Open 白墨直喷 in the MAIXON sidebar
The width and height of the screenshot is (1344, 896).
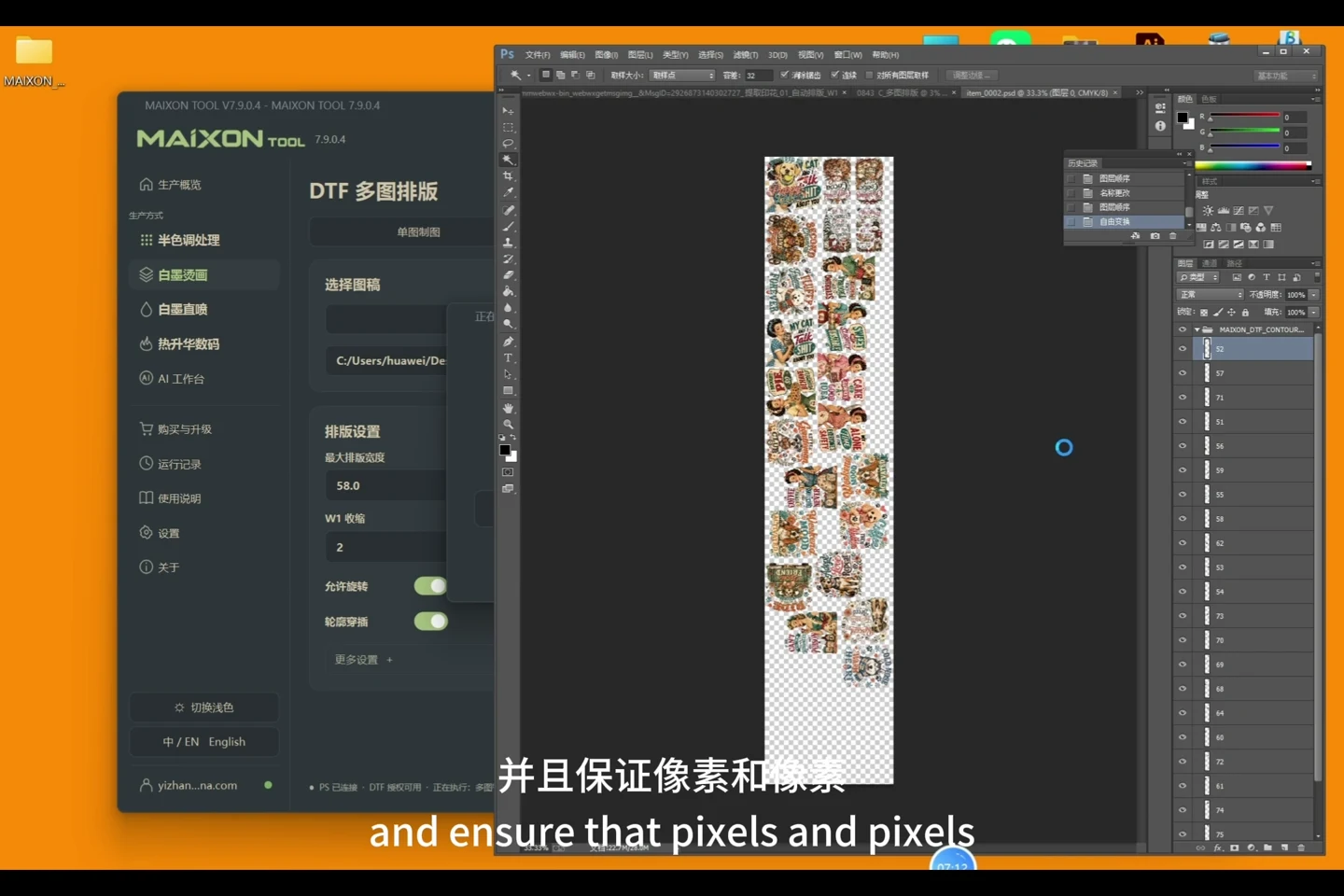click(204, 309)
